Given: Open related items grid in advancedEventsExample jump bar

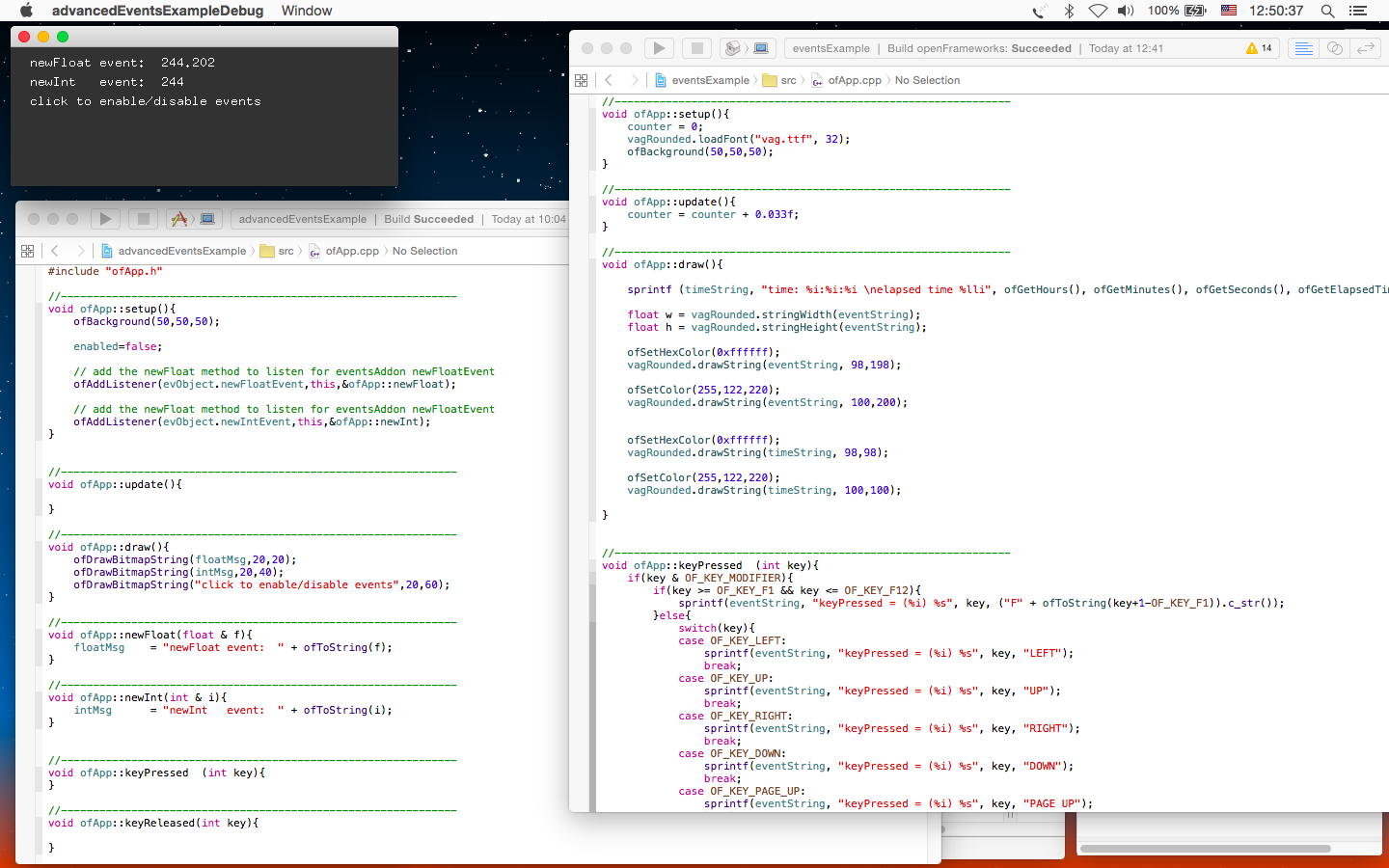Looking at the screenshot, I should point(27,251).
